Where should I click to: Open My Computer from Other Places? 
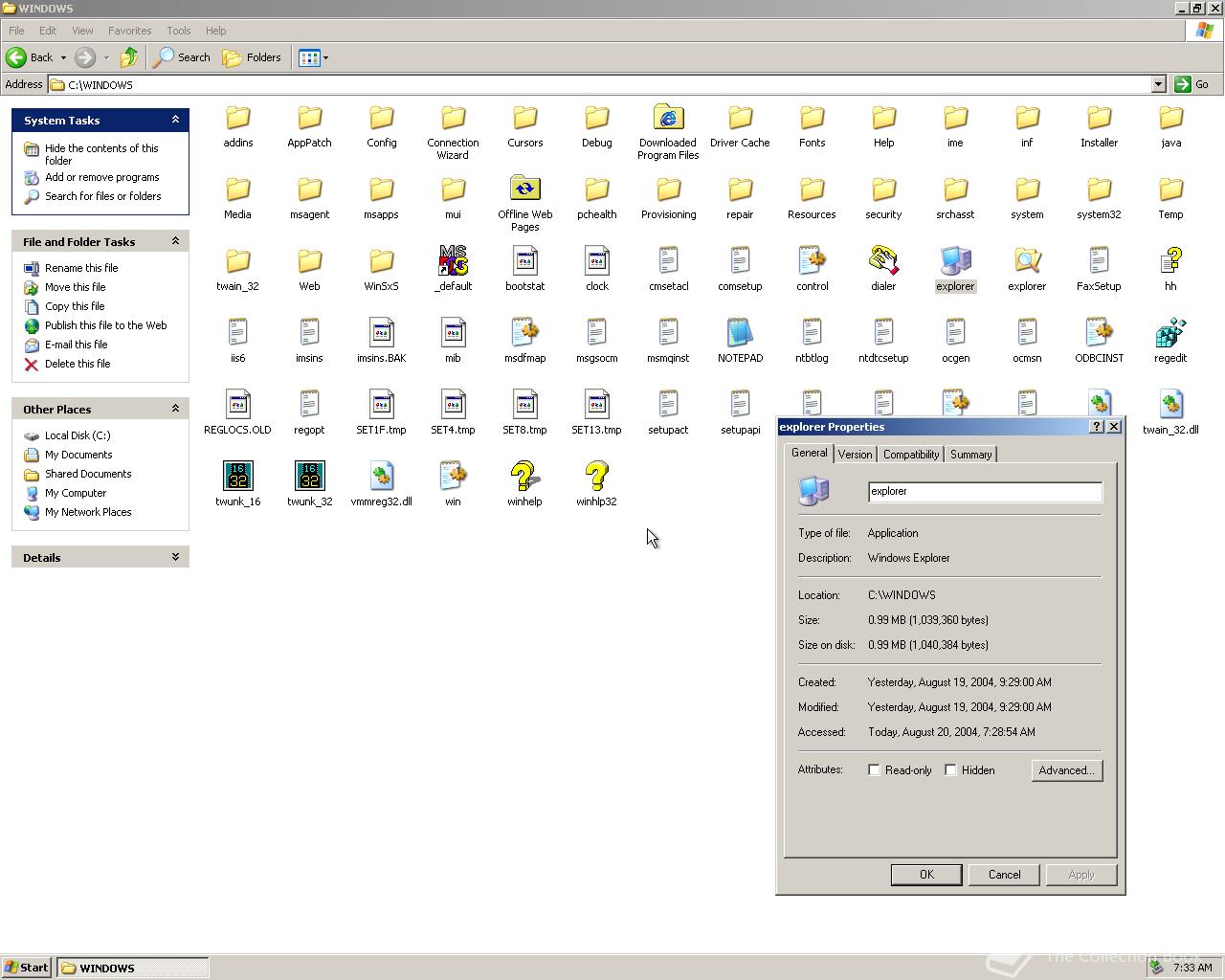pos(76,493)
